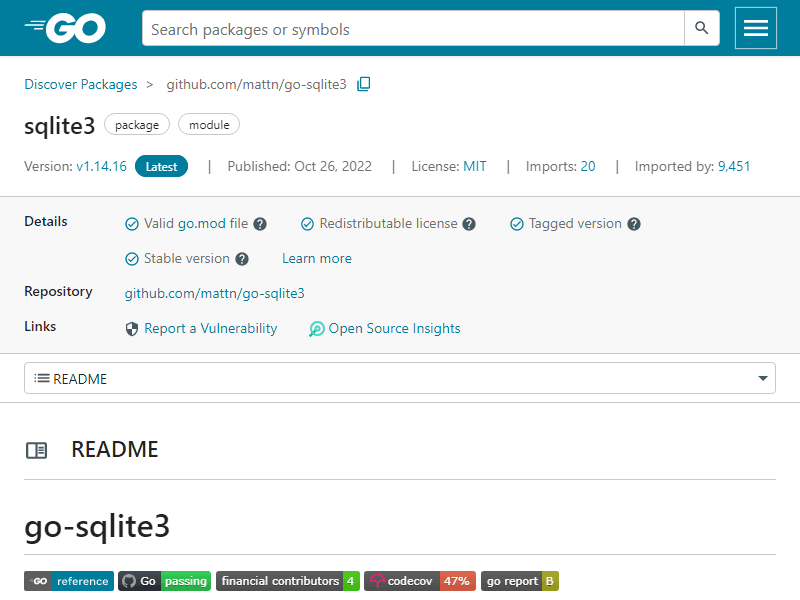This screenshot has width=800, height=600.
Task: Click the Go logo in header
Action: pyautogui.click(x=65, y=28)
